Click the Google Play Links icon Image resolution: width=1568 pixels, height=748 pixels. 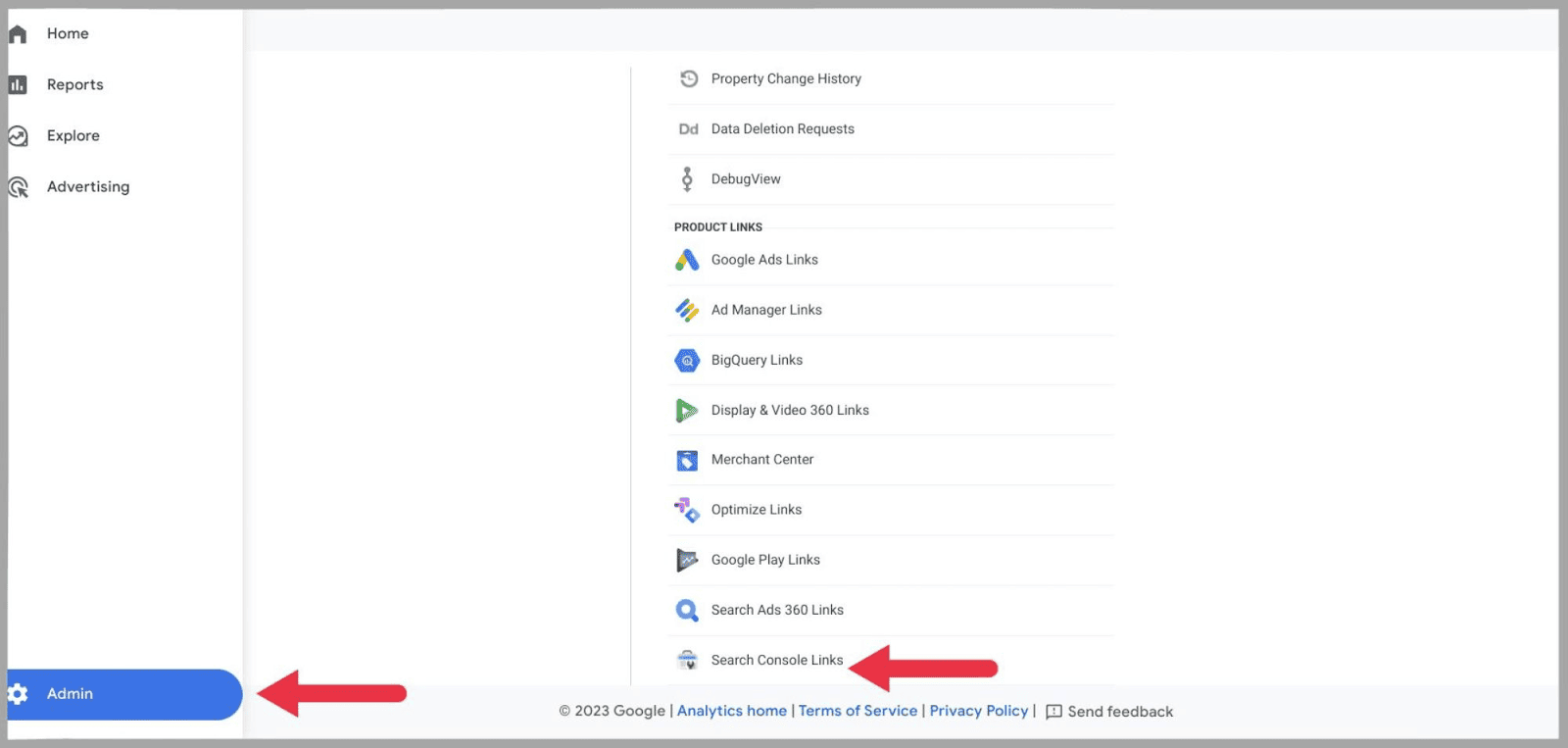pos(687,560)
